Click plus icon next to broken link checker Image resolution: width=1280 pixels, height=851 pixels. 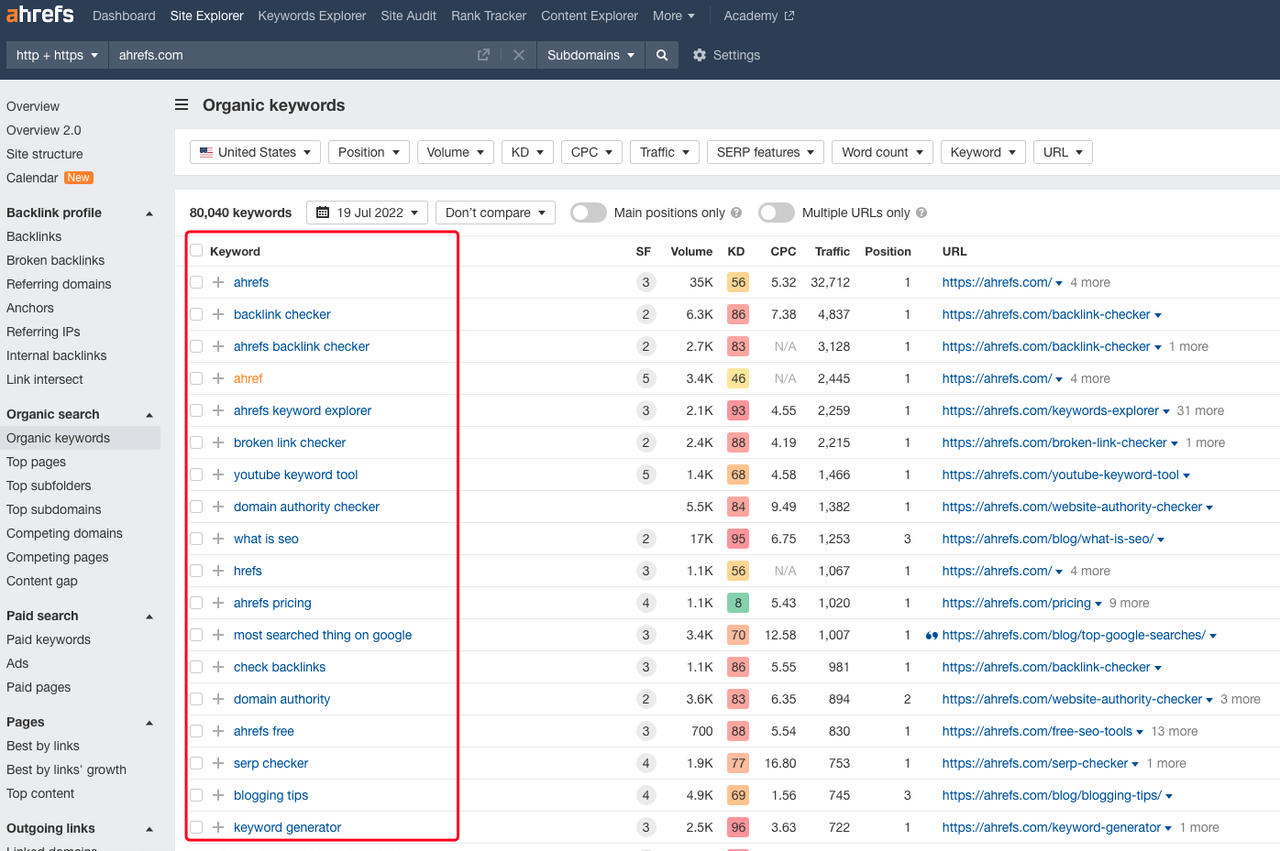[218, 442]
